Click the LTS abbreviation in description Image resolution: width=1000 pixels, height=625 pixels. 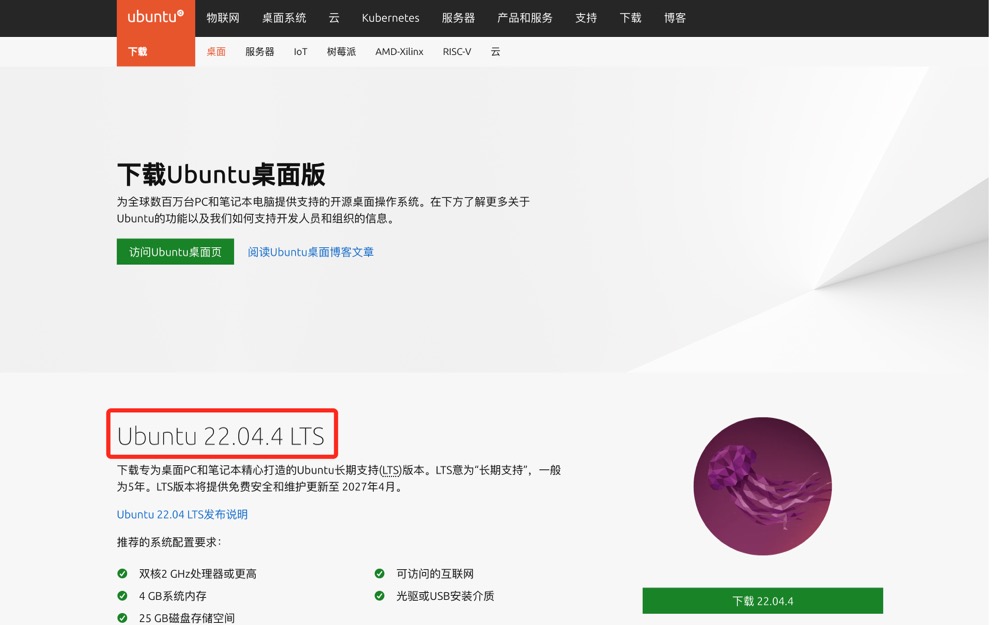[x=391, y=470]
